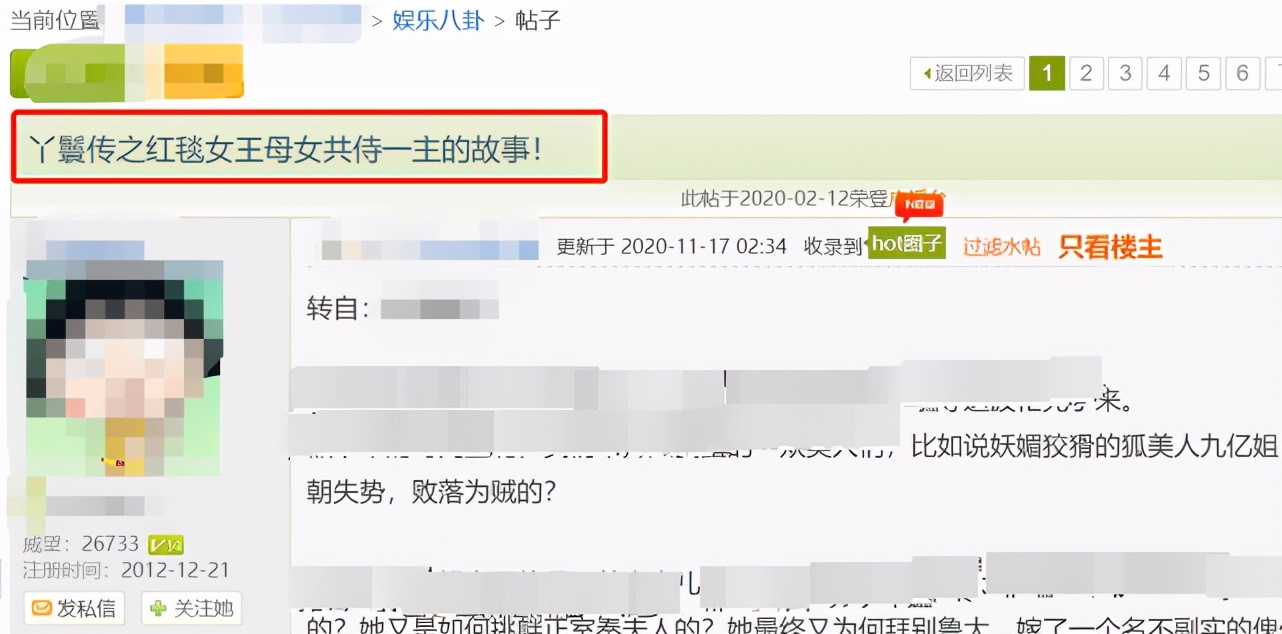Enable 只看楼主 view

(x=1111, y=246)
